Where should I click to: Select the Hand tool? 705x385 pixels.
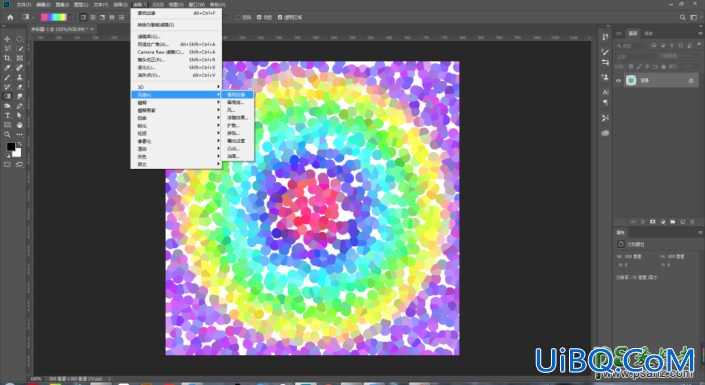coord(19,125)
